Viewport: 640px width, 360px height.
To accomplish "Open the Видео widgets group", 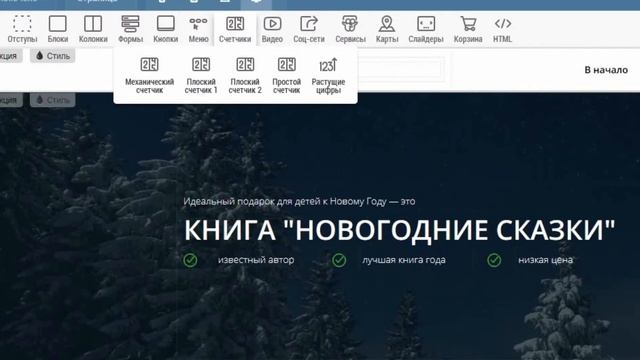I will pyautogui.click(x=272, y=29).
